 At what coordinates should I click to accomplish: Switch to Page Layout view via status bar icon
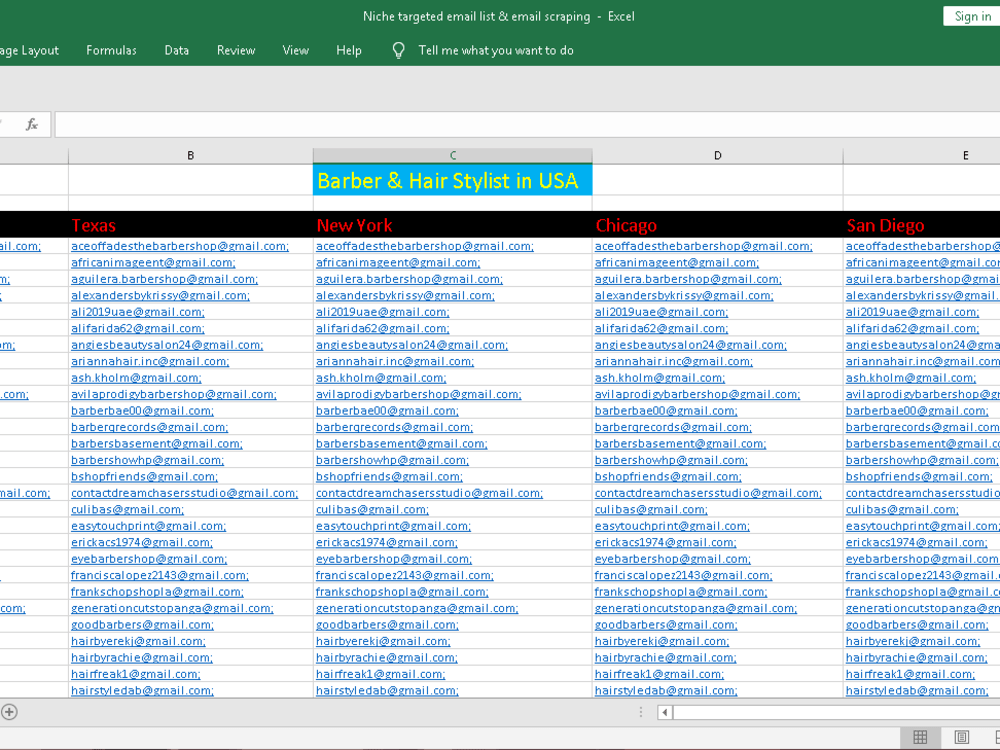(961, 737)
